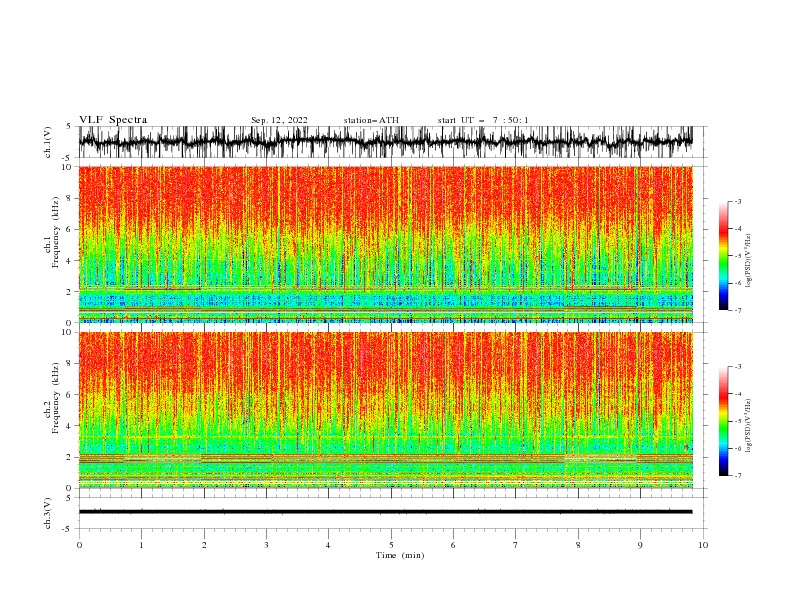The width and height of the screenshot is (792, 612).
Task: Click the ch.1 color scale bar
Action: (723, 256)
